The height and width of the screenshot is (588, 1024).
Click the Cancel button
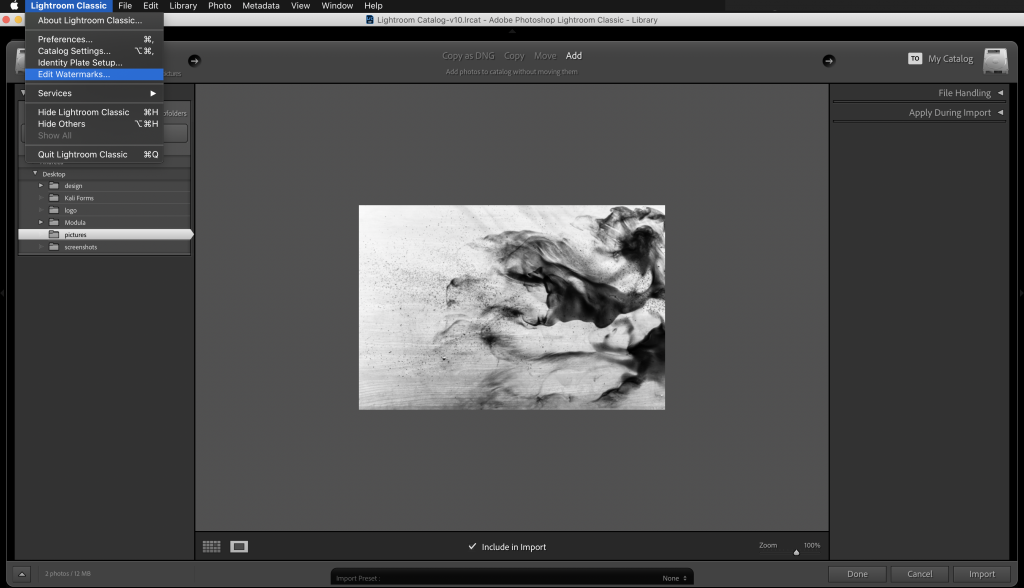[920, 574]
